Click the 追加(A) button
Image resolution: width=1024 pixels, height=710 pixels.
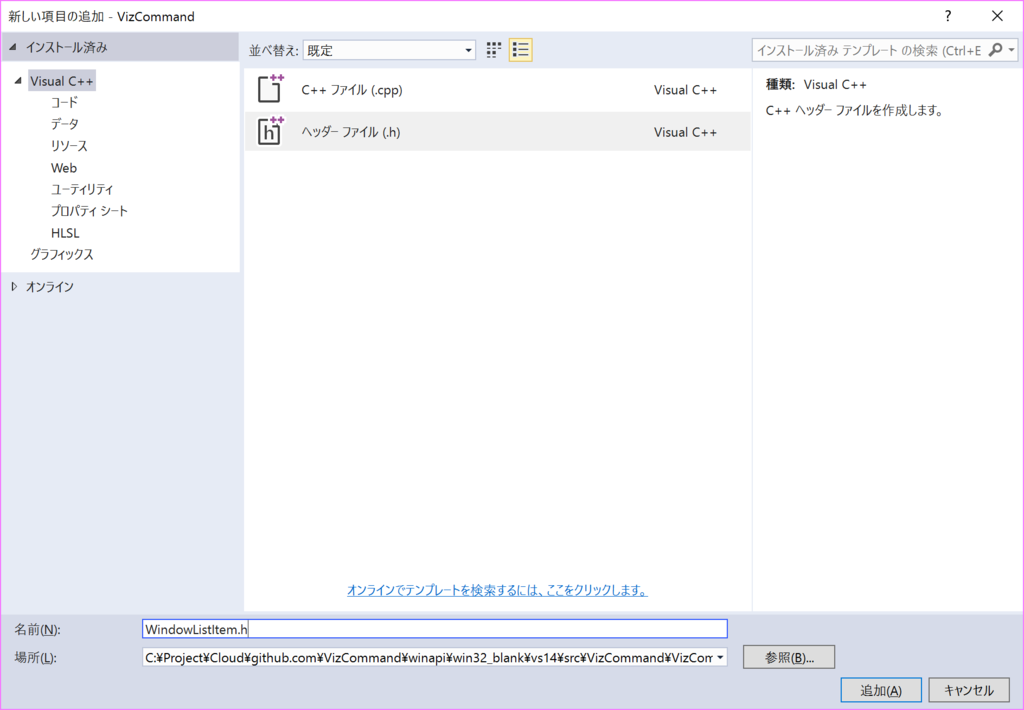(881, 690)
